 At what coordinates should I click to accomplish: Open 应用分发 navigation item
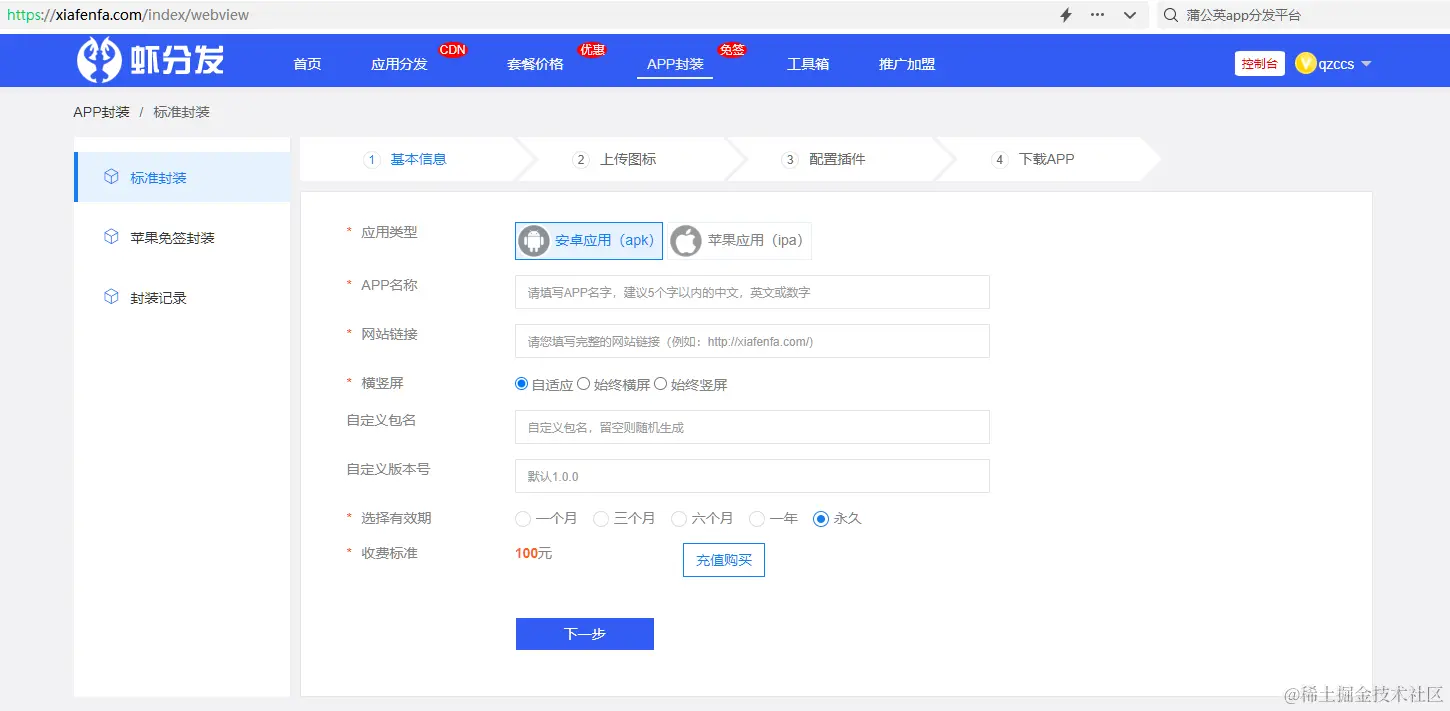pyautogui.click(x=399, y=64)
